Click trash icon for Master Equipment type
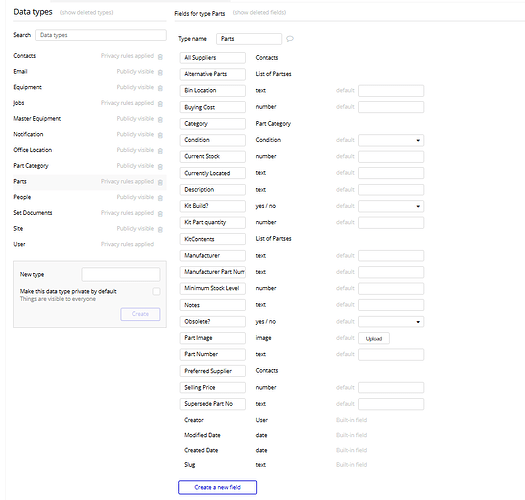 160,120
